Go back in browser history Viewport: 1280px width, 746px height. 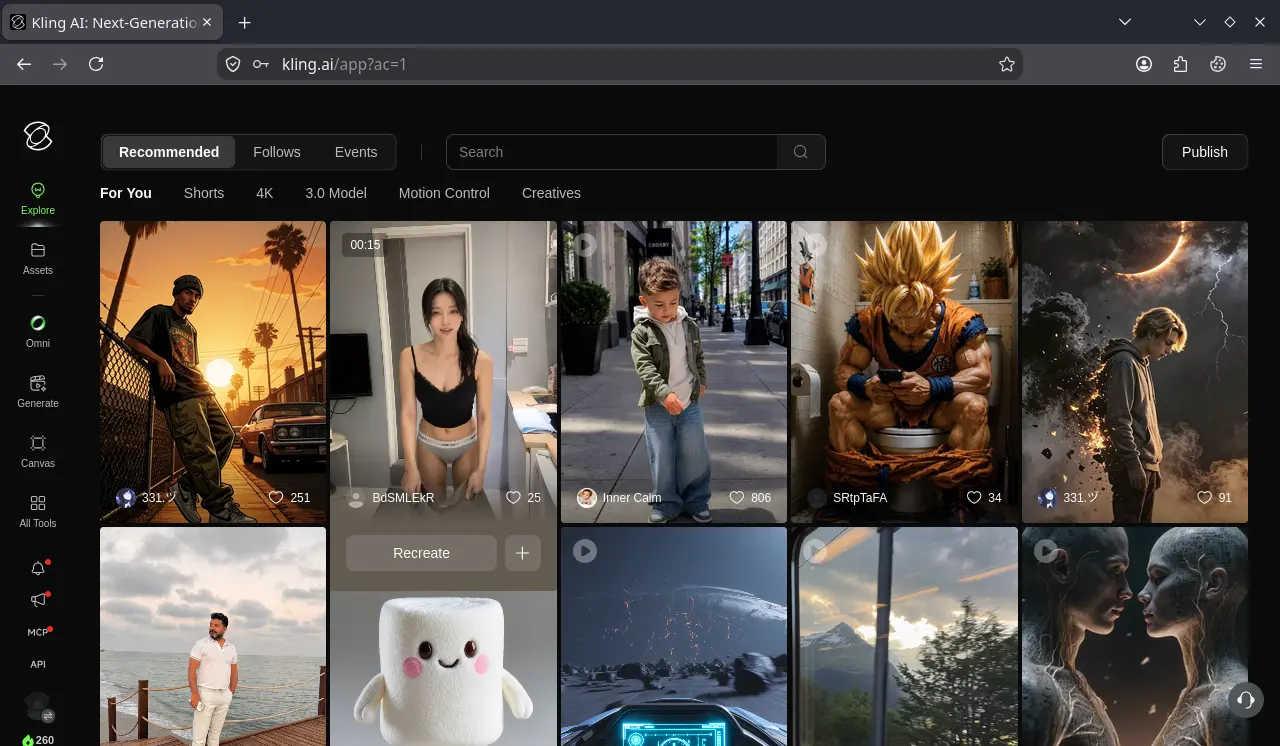tap(24, 64)
